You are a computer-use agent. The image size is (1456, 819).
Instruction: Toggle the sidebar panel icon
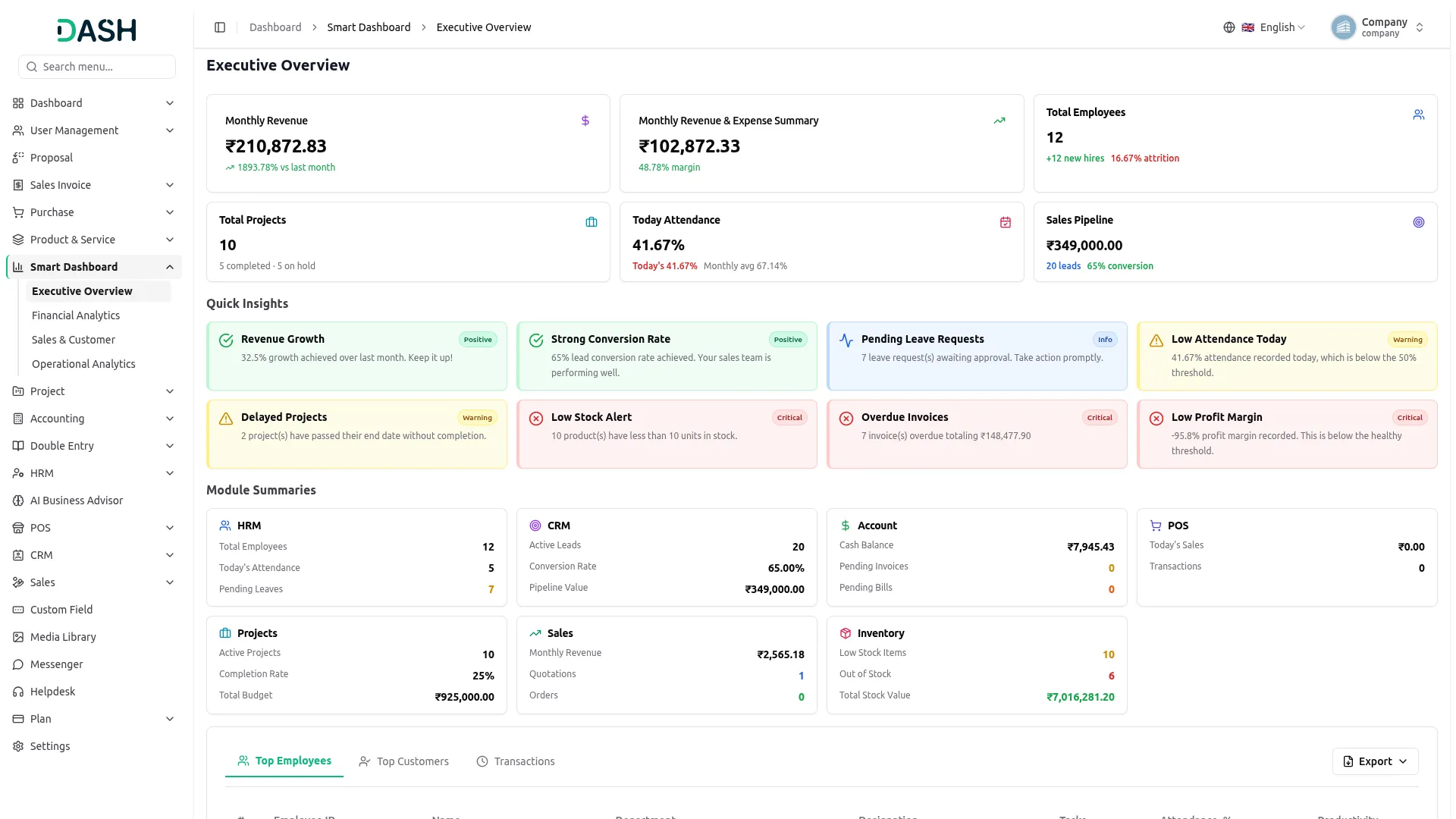[220, 27]
